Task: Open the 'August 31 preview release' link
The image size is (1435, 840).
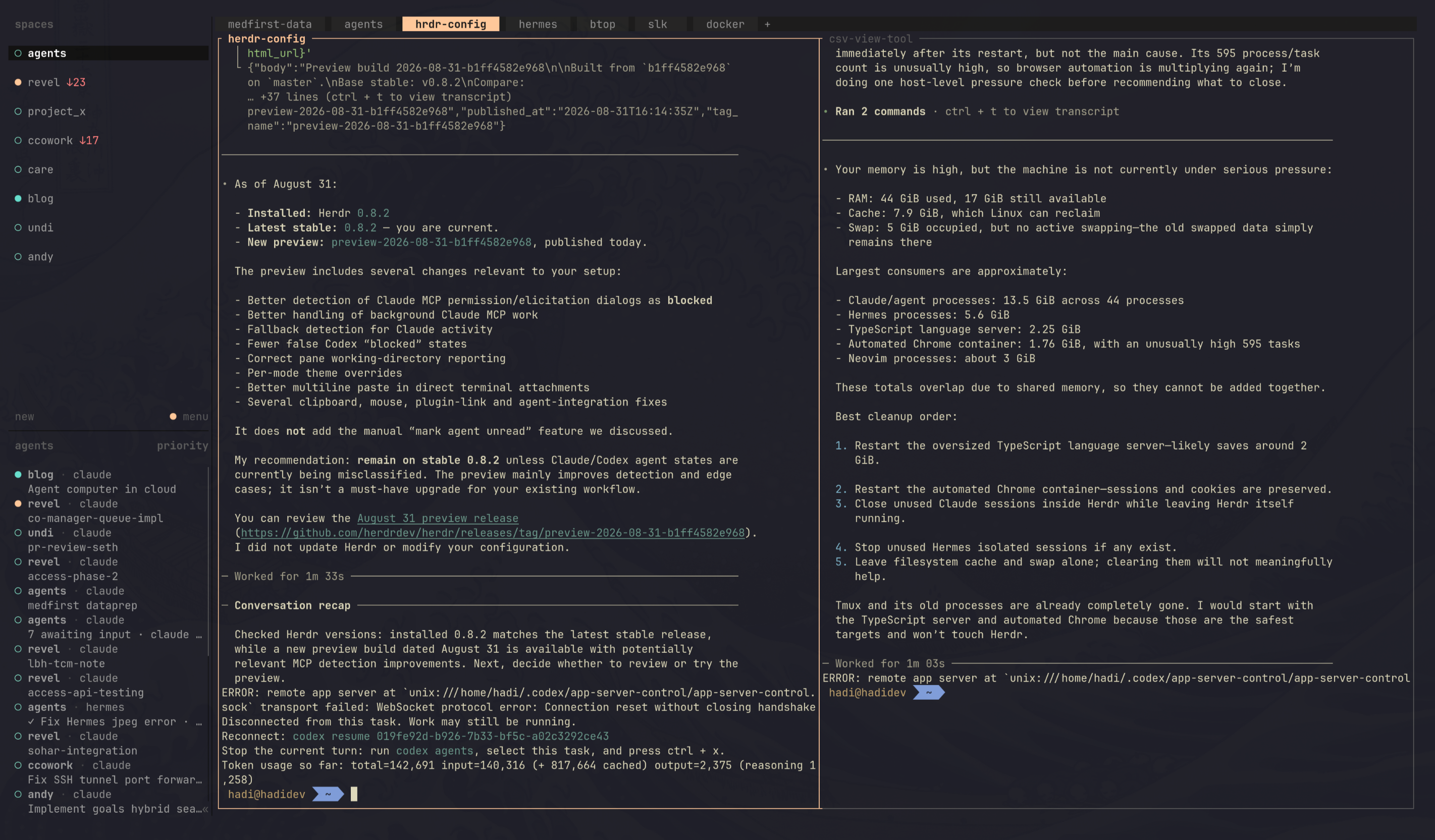Action: (x=437, y=518)
